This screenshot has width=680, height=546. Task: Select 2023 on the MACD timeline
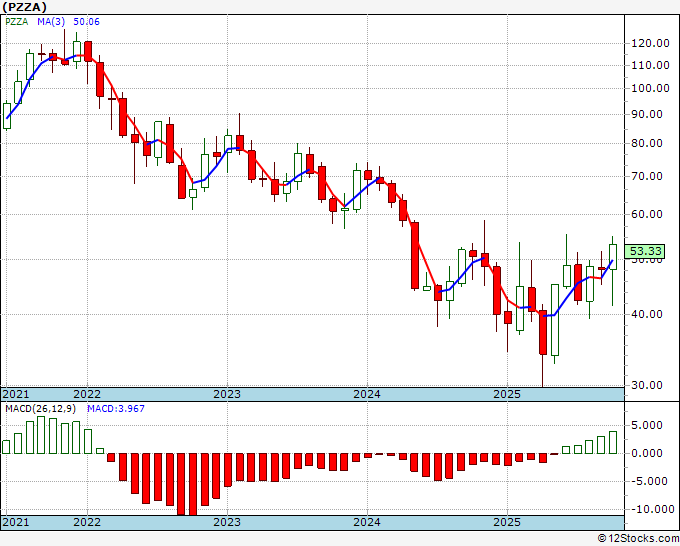coord(227,522)
